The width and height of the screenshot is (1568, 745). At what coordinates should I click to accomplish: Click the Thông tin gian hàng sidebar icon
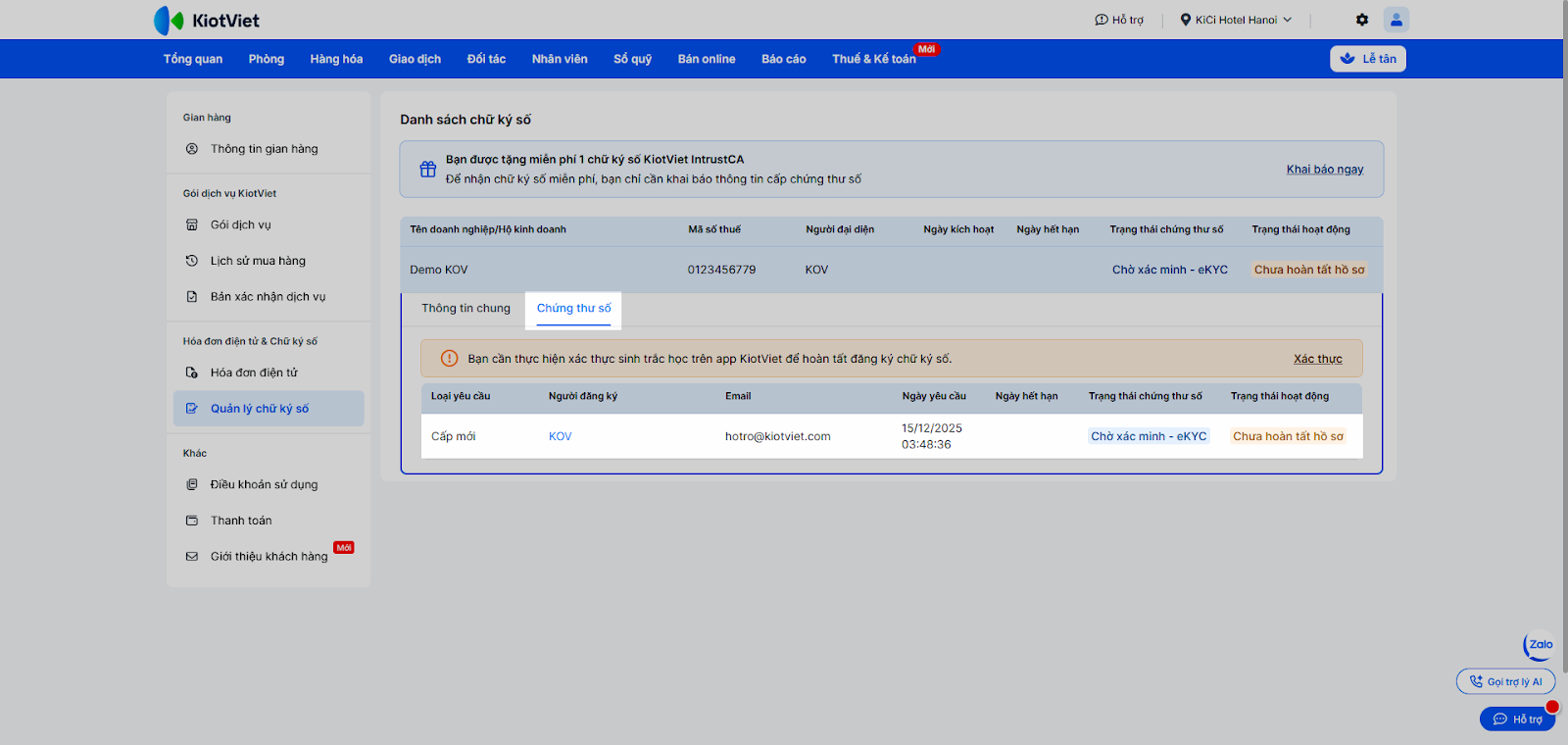click(x=192, y=149)
